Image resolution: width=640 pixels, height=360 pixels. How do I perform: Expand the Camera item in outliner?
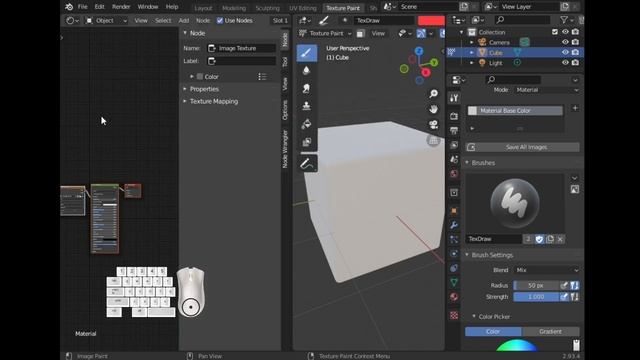click(x=471, y=42)
